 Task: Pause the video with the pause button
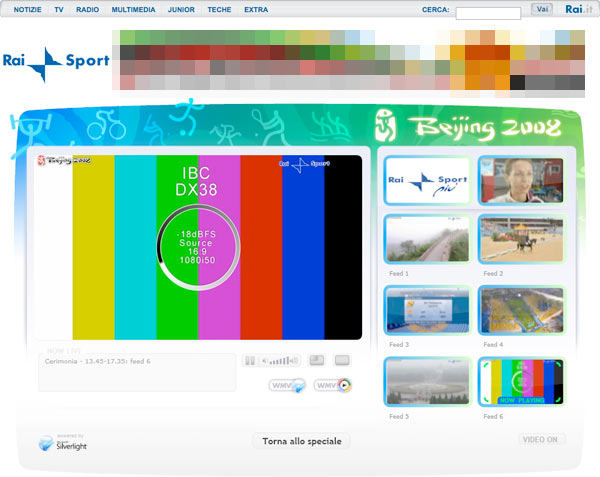coord(250,361)
